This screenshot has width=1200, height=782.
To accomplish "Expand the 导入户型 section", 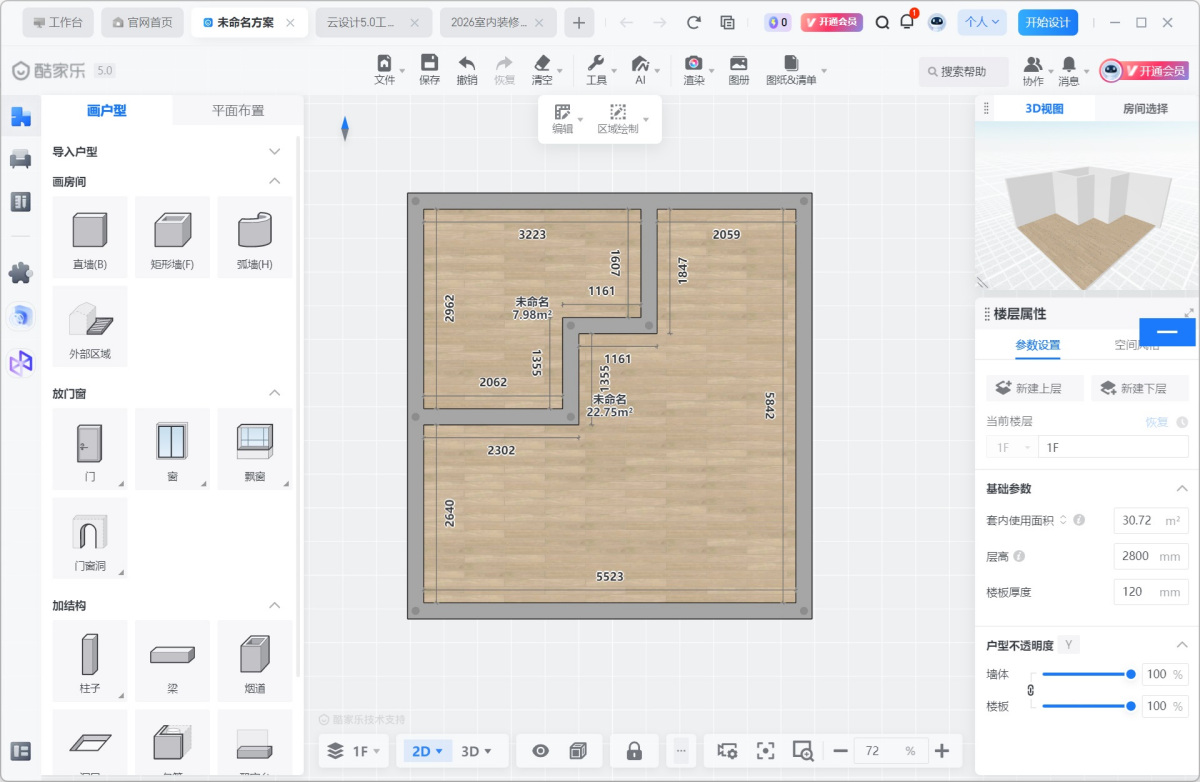I will tap(275, 151).
